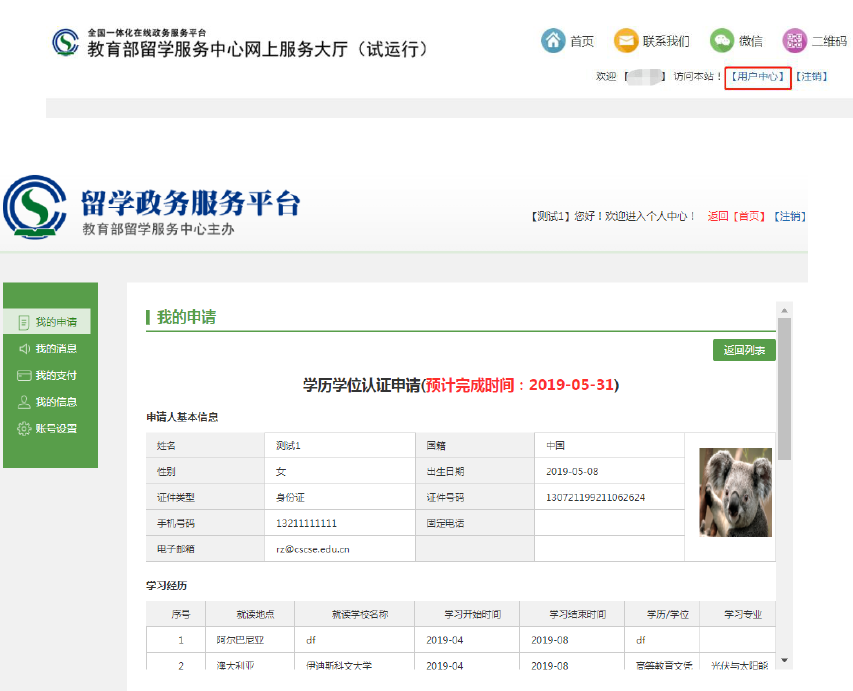
Task: Click 【注销】 link in personal center header
Action: click(x=790, y=216)
